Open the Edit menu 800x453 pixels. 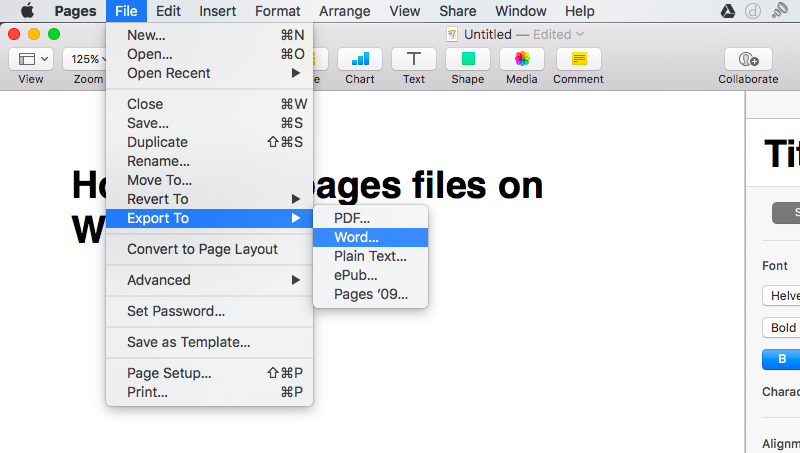pyautogui.click(x=168, y=11)
